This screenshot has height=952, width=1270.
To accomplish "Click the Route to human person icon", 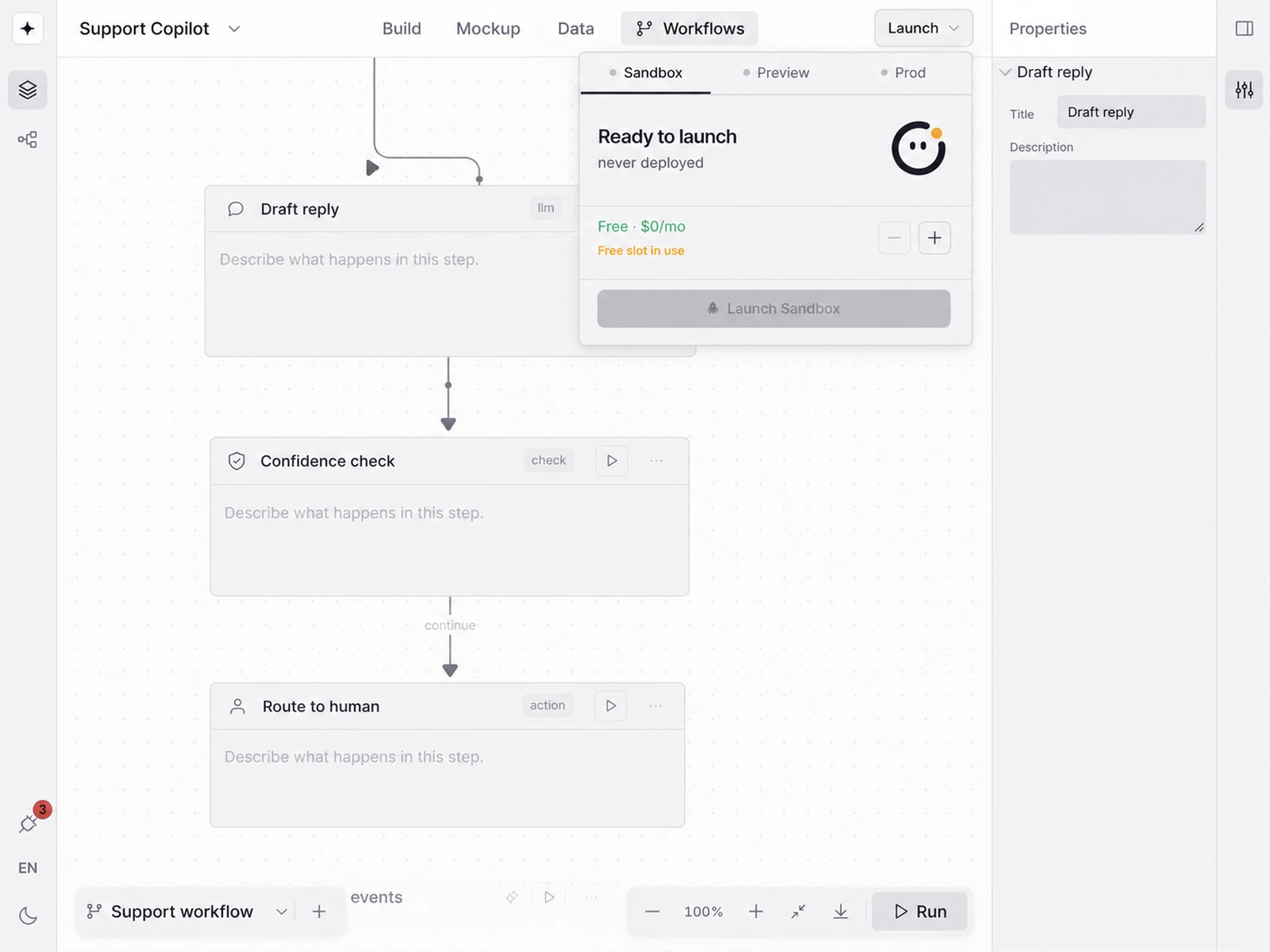I will pos(237,706).
